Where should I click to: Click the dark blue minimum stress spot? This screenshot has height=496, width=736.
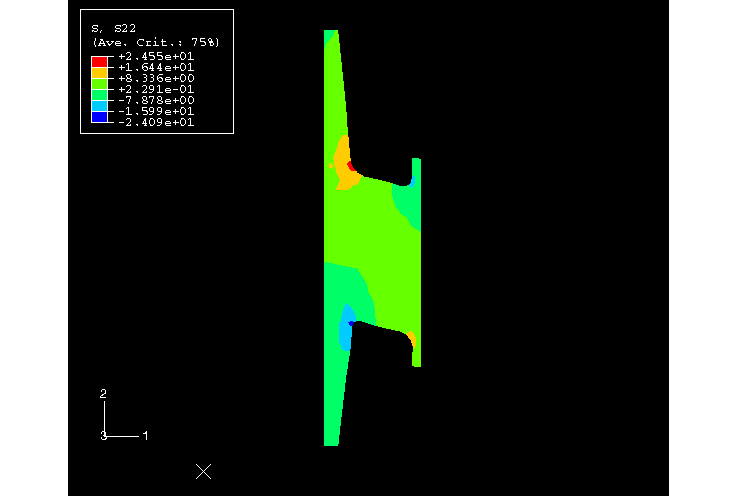tap(350, 323)
